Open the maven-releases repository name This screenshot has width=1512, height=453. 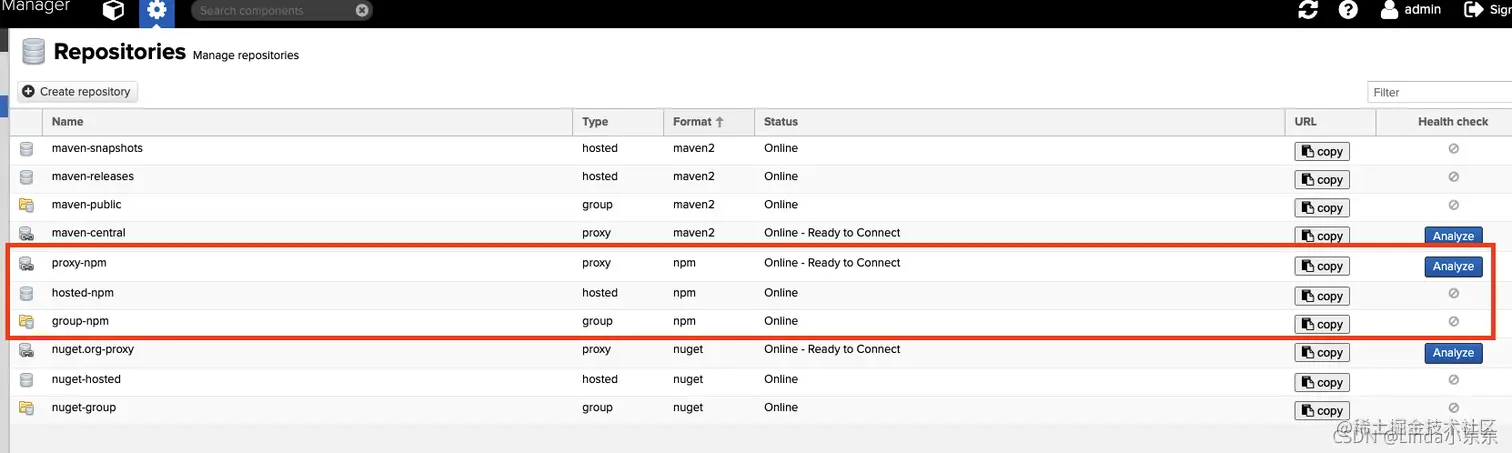92,176
